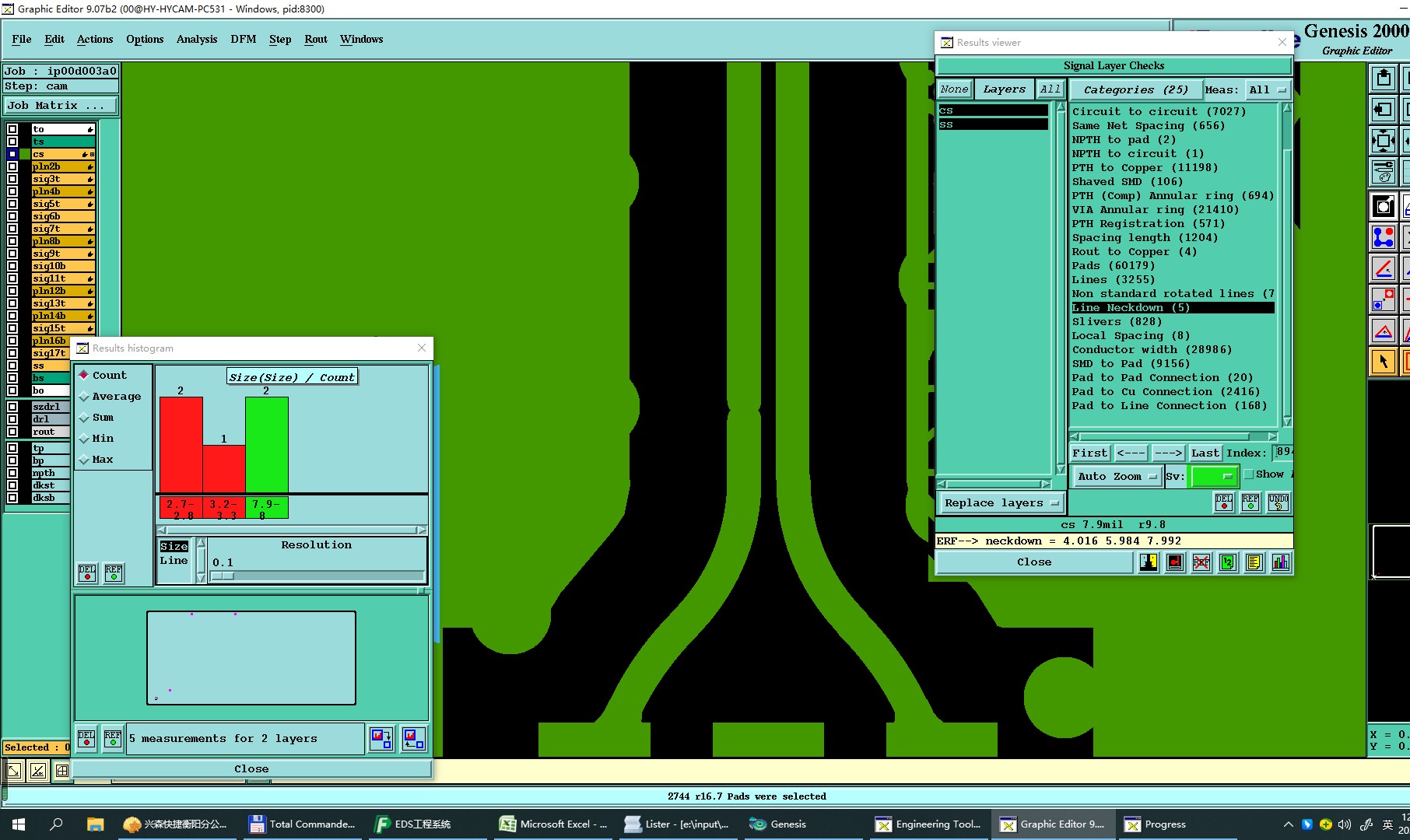Click DEL icon in Results viewer

pos(1224,502)
